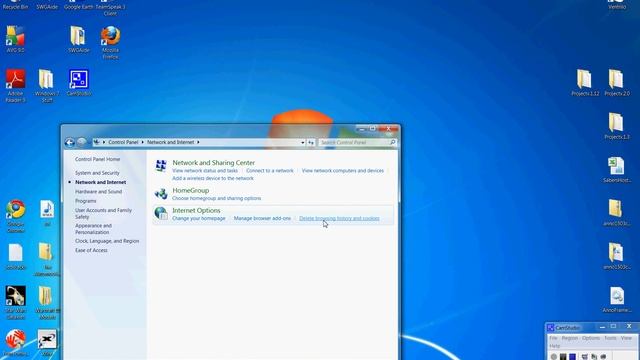The width and height of the screenshot is (640, 360).
Task: Click the search magnifier in Control Panel
Action: [393, 142]
